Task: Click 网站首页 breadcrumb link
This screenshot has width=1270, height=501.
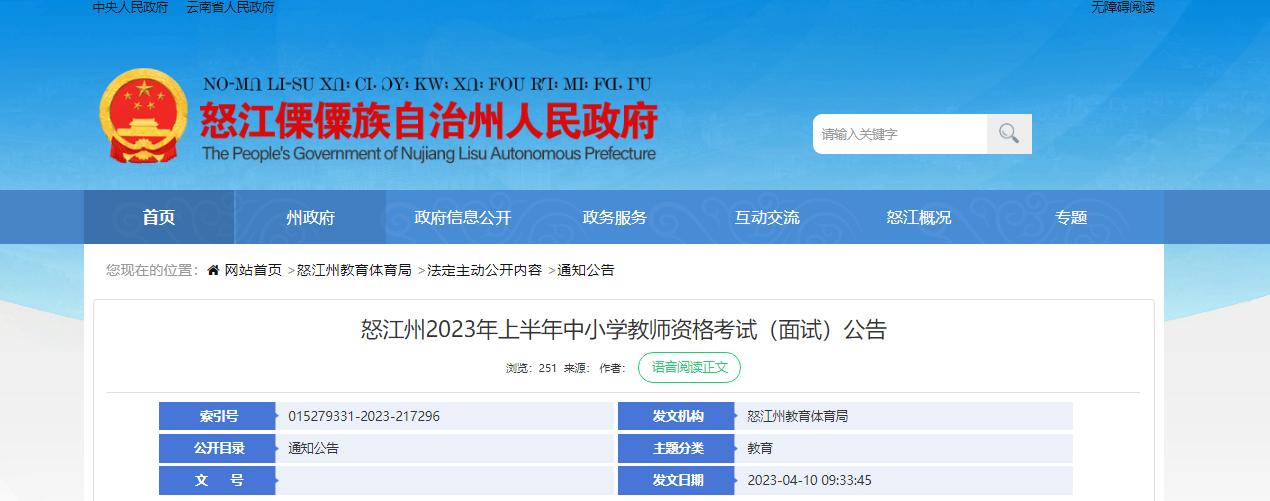Action: tap(253, 271)
